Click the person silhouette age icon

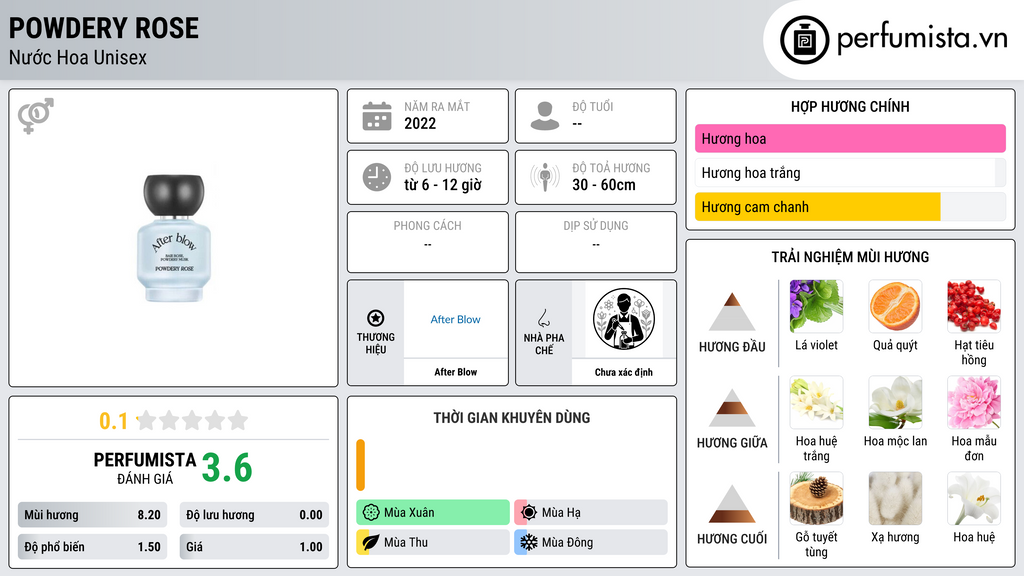coord(545,116)
